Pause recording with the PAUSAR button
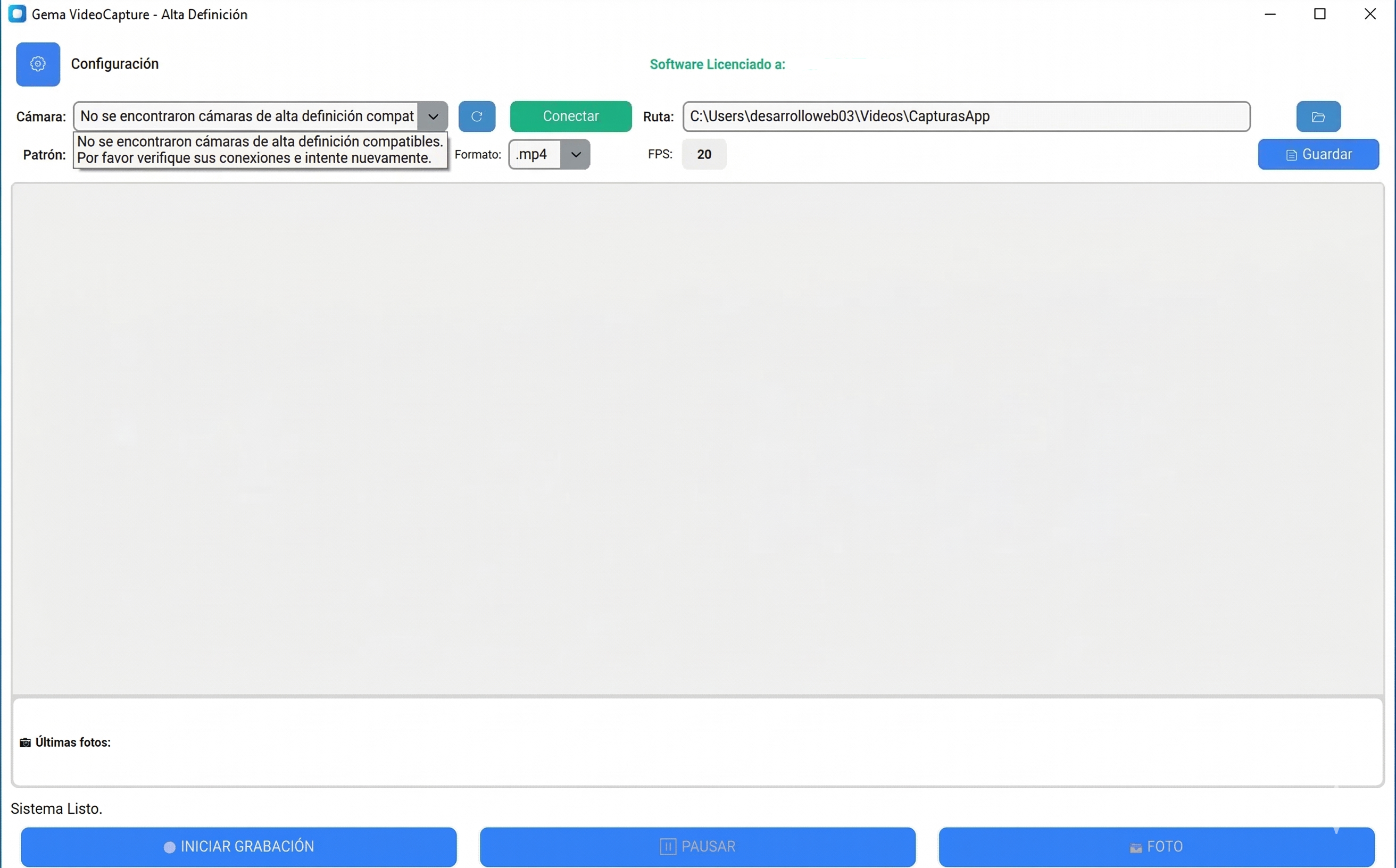The width and height of the screenshot is (1396, 868). pyautogui.click(x=697, y=846)
